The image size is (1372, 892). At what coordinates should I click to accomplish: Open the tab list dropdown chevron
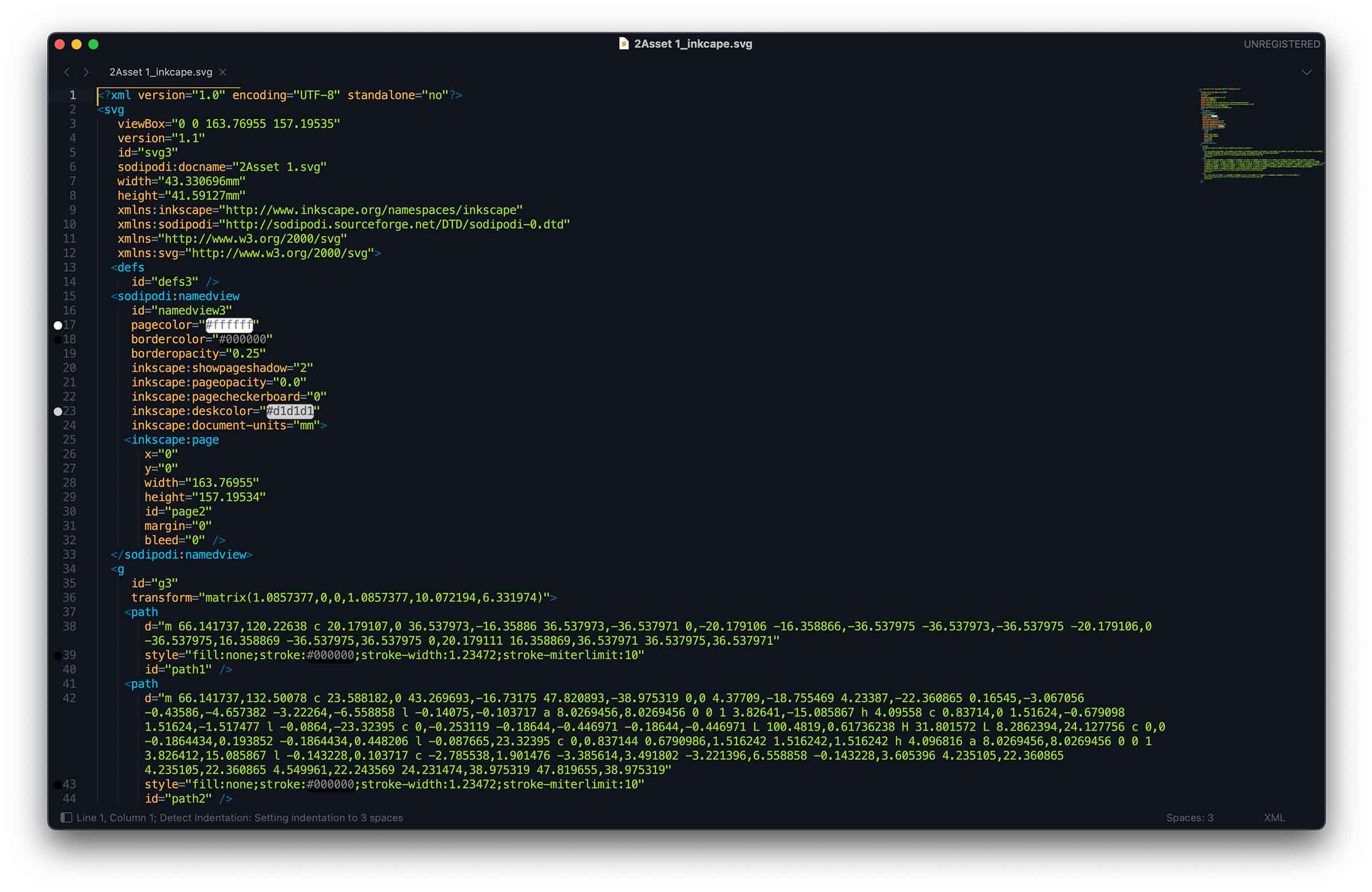click(1306, 72)
